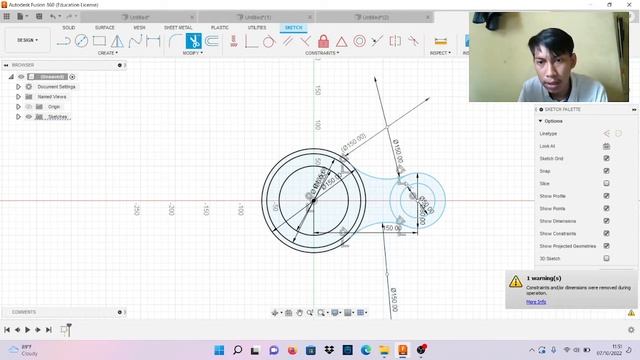This screenshot has height=360, width=640.
Task: Expand Named Views tree node
Action: [x=18, y=97]
